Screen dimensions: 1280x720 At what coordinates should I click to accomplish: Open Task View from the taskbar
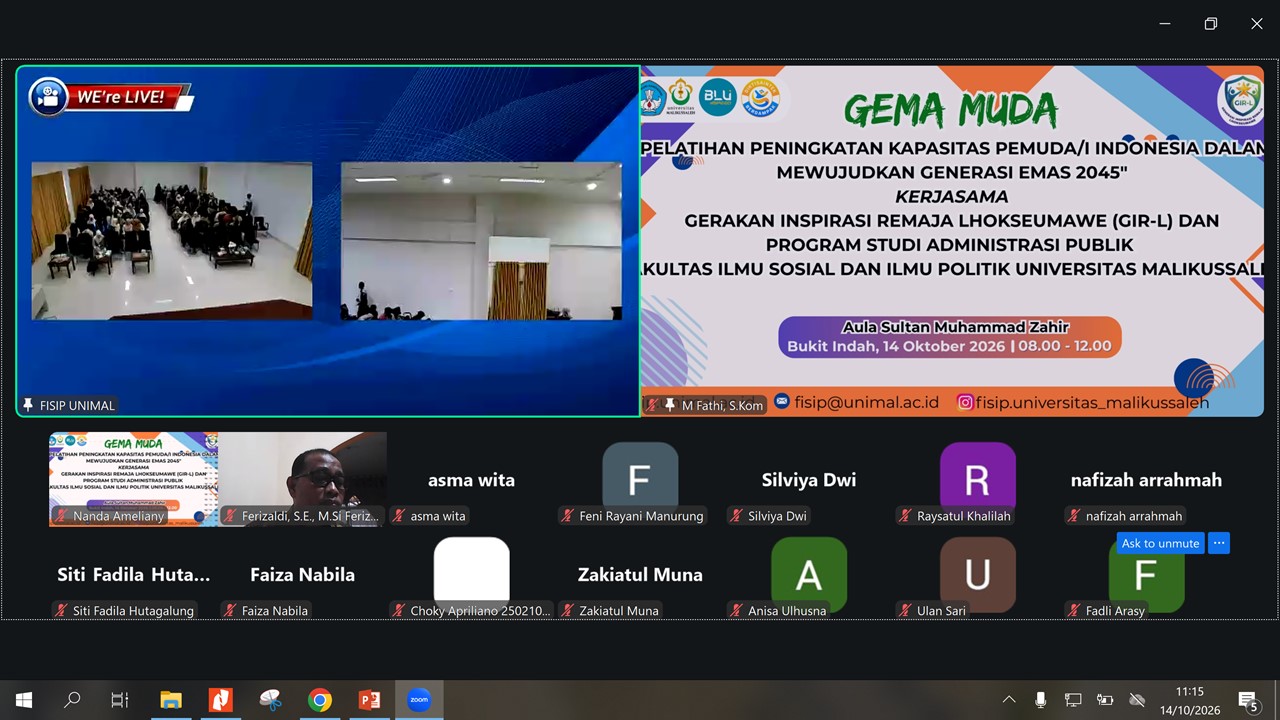click(120, 700)
